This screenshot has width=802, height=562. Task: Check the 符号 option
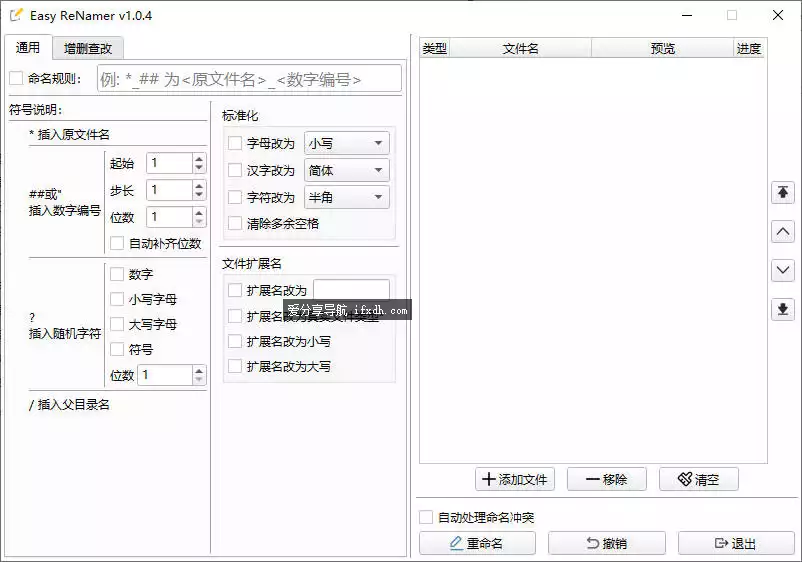[117, 349]
